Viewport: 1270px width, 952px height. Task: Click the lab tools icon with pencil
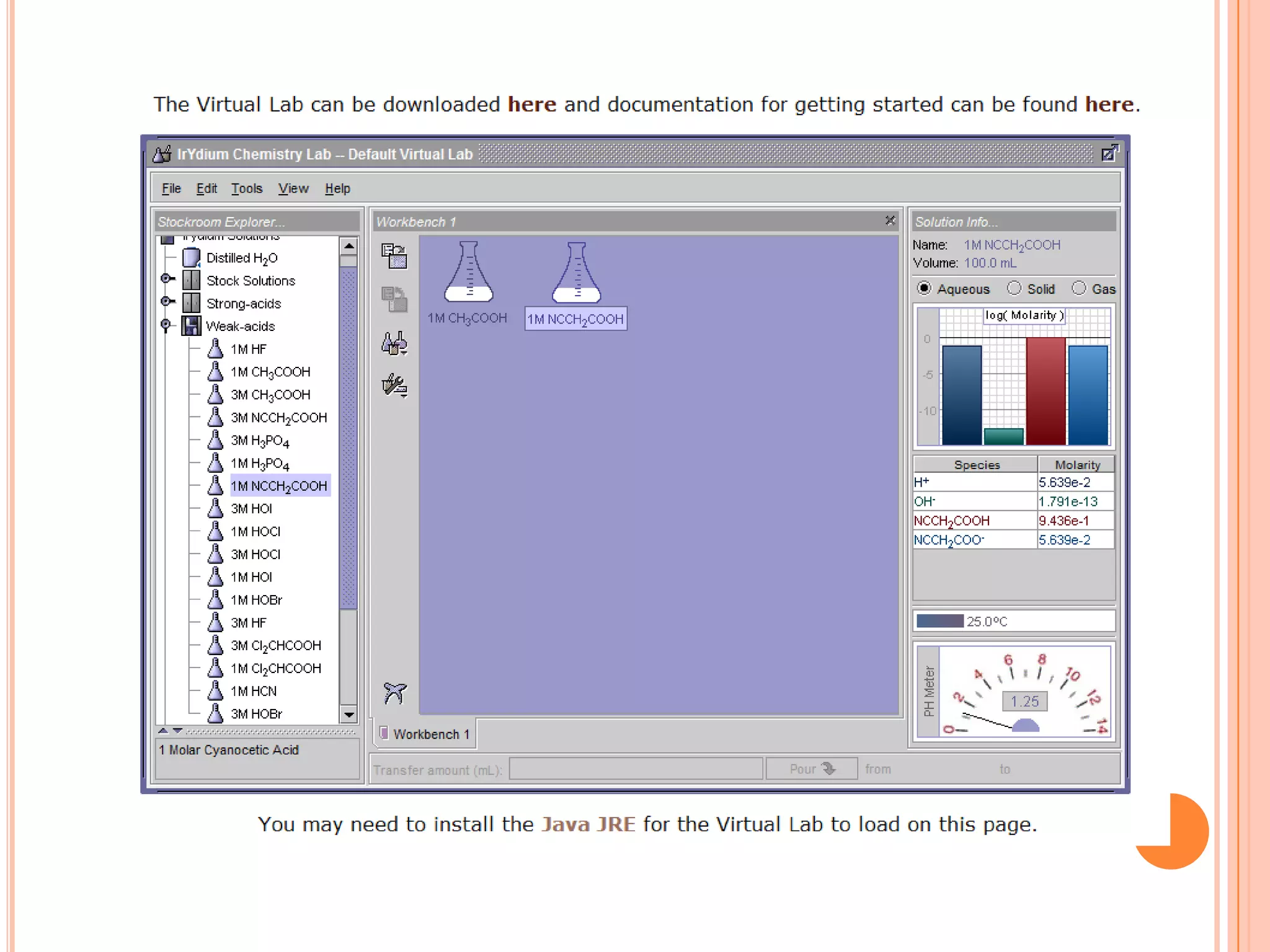click(x=394, y=386)
